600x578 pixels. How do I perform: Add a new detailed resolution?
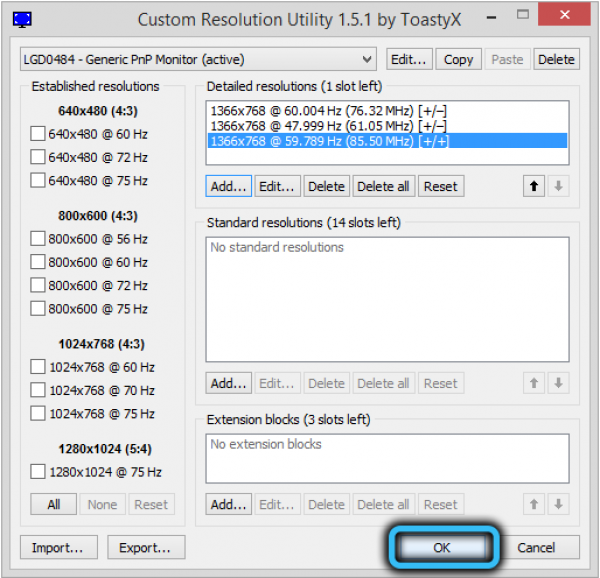point(228,186)
